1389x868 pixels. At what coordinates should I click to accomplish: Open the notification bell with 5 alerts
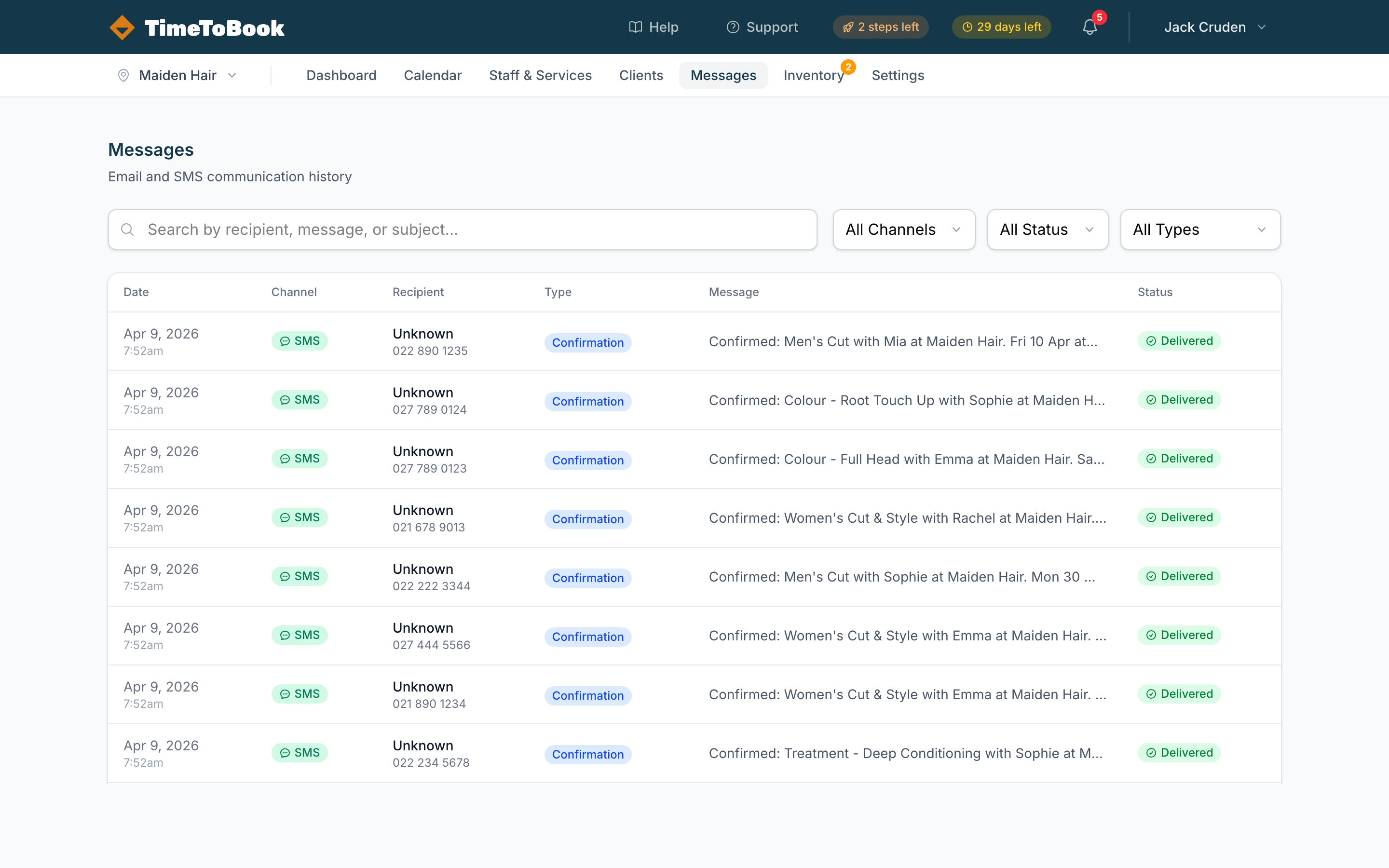click(x=1089, y=27)
